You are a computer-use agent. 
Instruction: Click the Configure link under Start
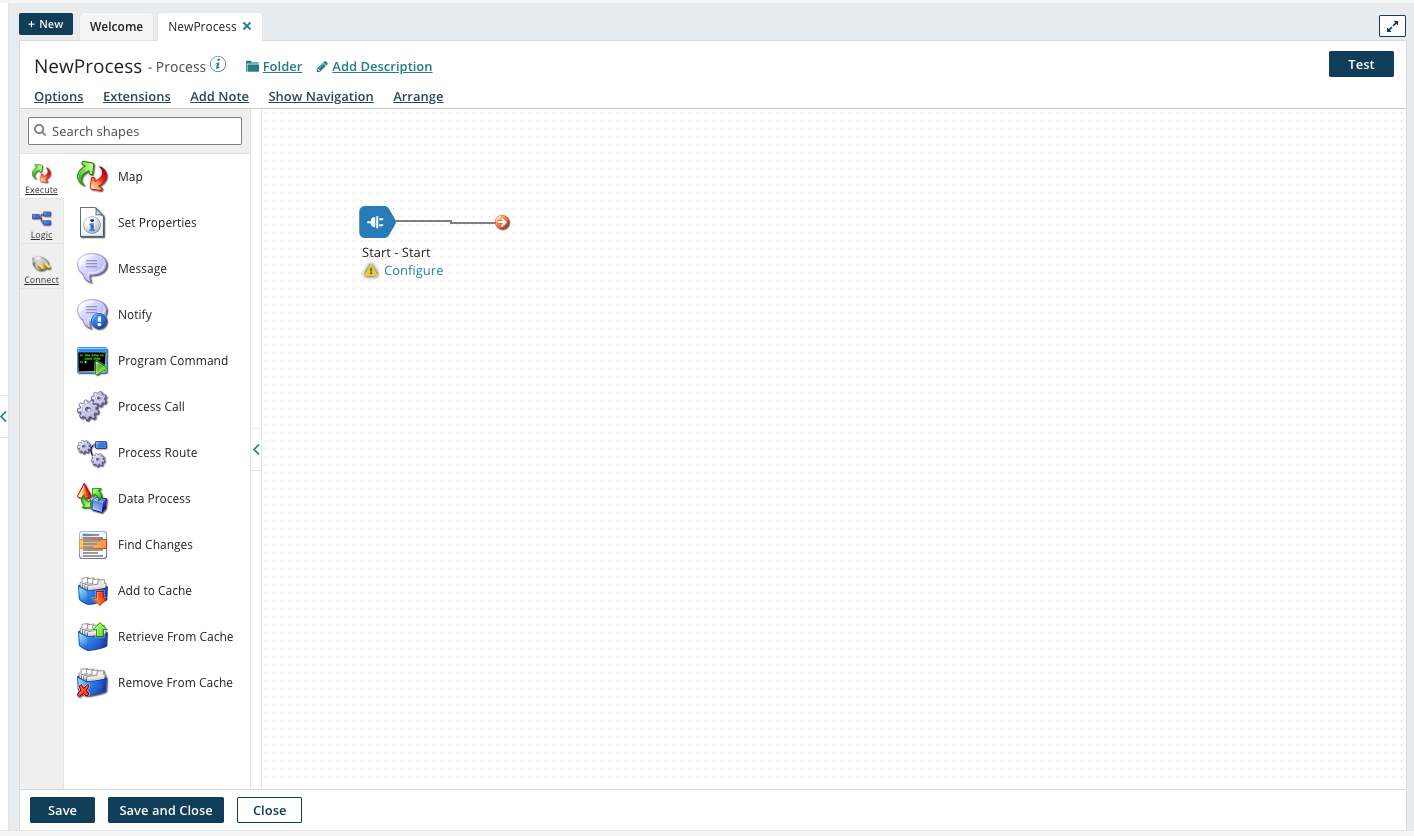(413, 271)
